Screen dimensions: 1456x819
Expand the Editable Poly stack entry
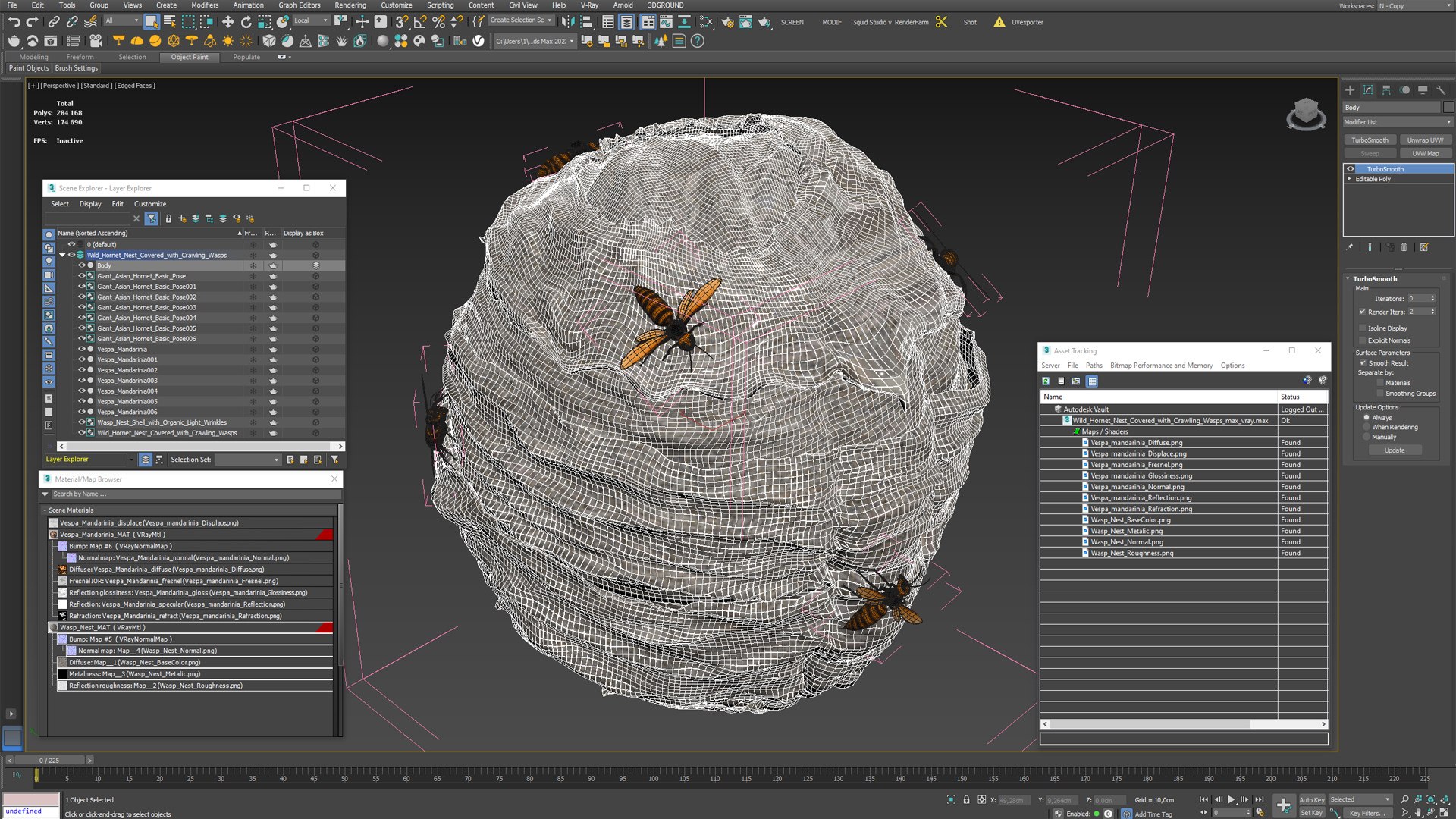pos(1349,179)
